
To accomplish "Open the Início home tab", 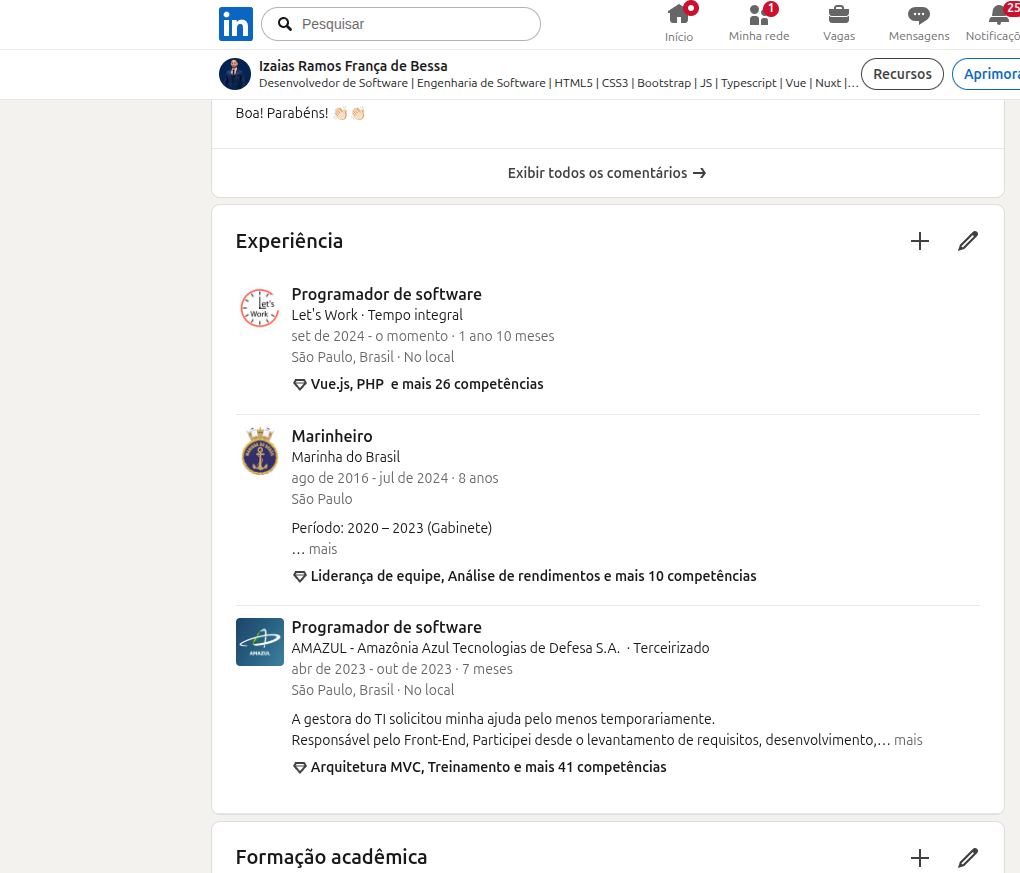I will tap(678, 24).
